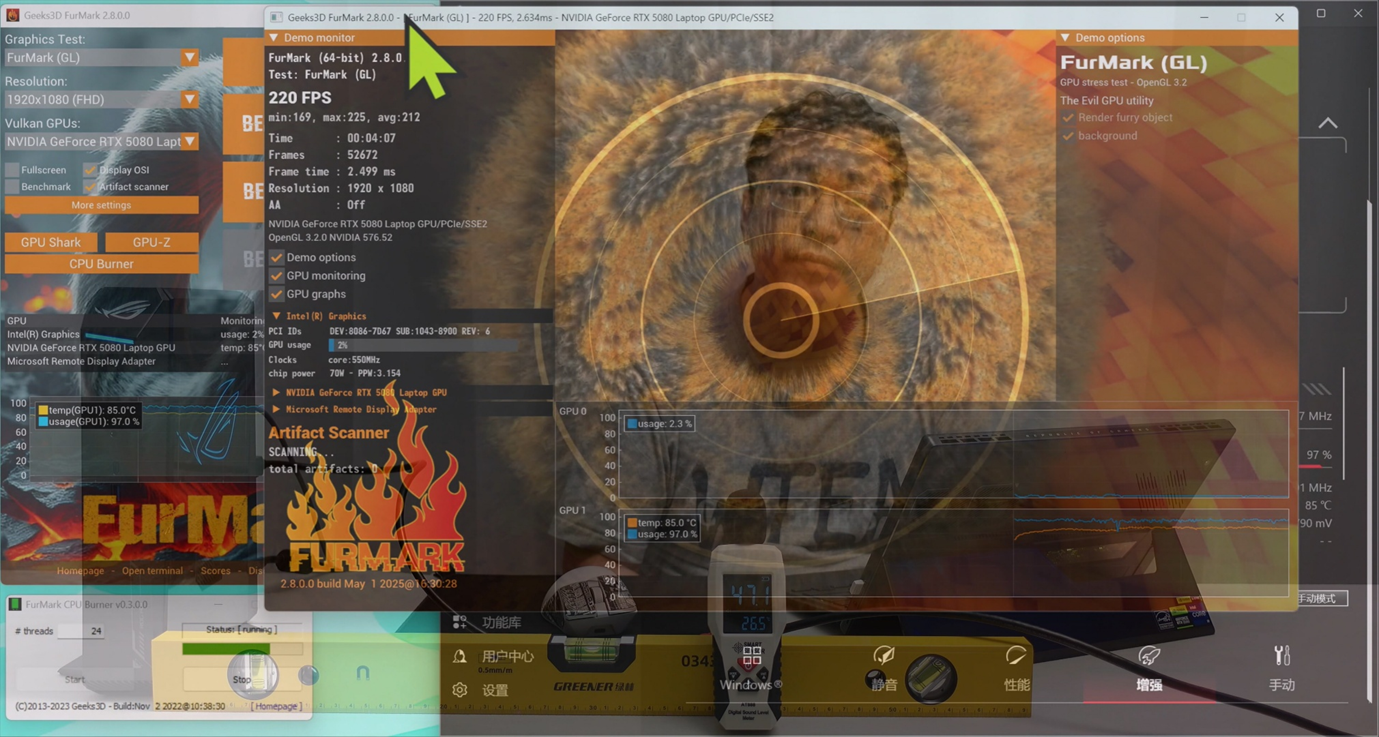Image resolution: width=1379 pixels, height=737 pixels.
Task: Uncheck GPU graphs in the demo monitor
Action: 277,294
